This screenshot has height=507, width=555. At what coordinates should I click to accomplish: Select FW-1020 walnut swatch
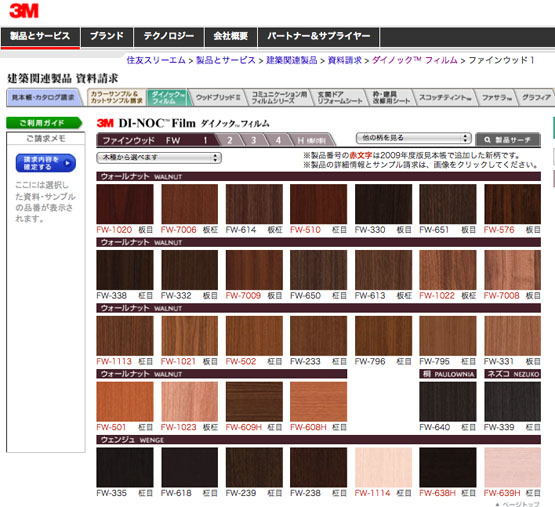pos(125,204)
